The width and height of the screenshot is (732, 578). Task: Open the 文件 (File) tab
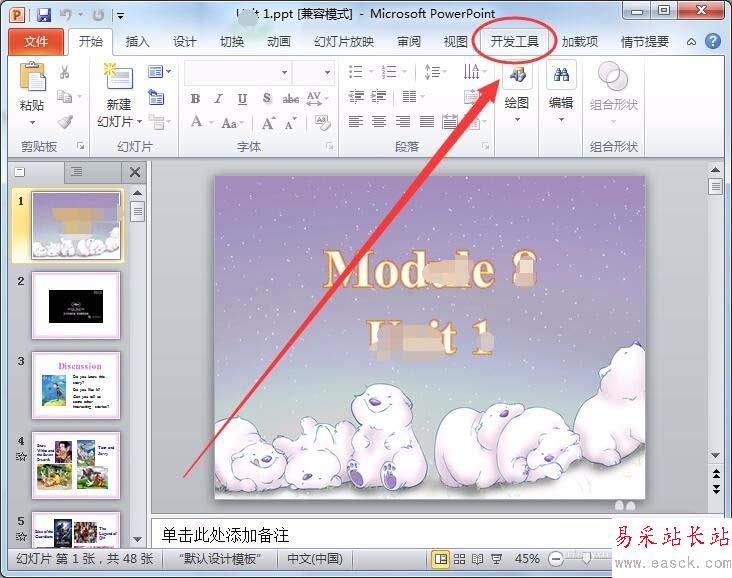coord(36,42)
